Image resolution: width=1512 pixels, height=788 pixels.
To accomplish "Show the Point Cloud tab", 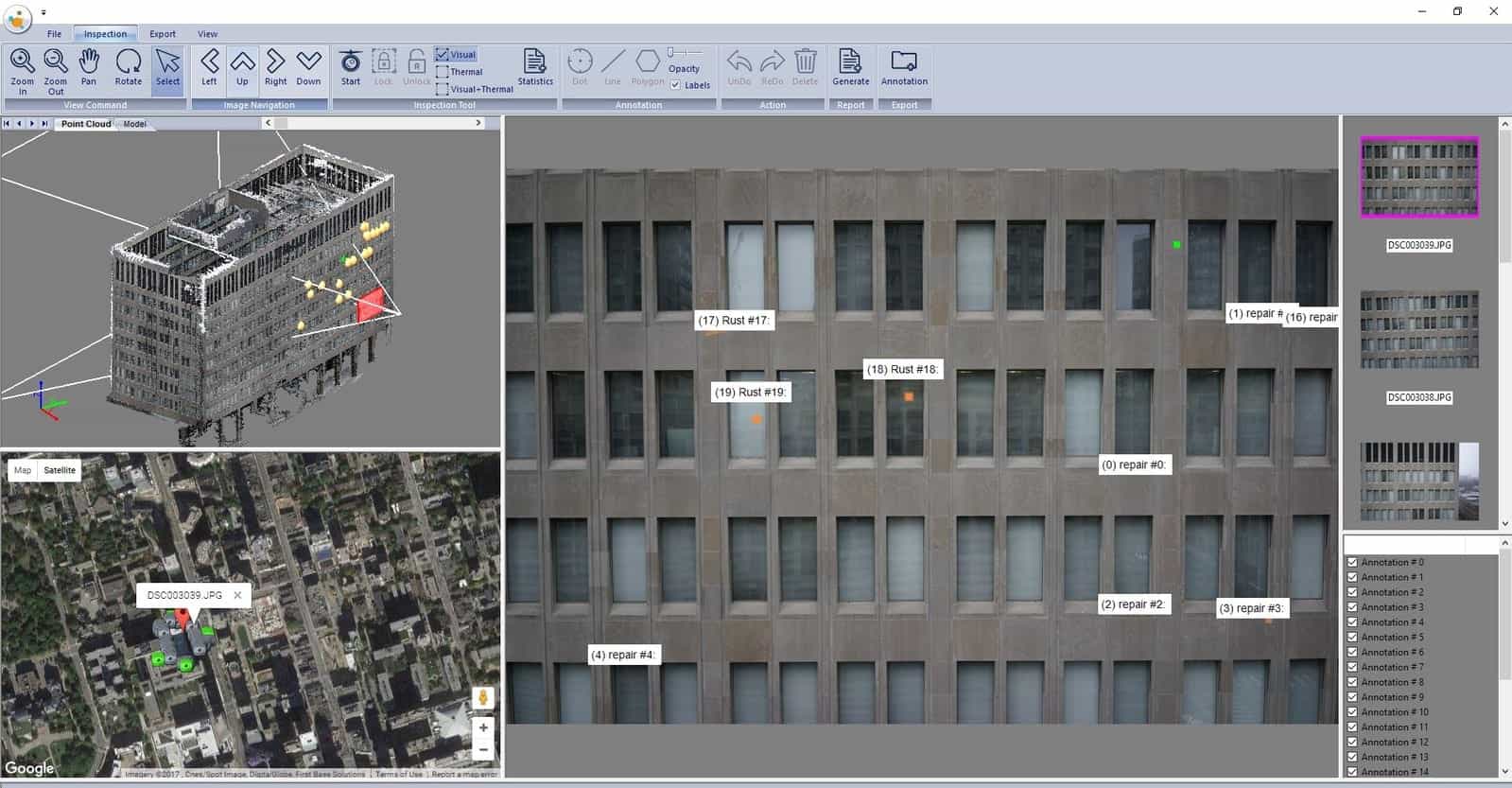I will (x=86, y=124).
